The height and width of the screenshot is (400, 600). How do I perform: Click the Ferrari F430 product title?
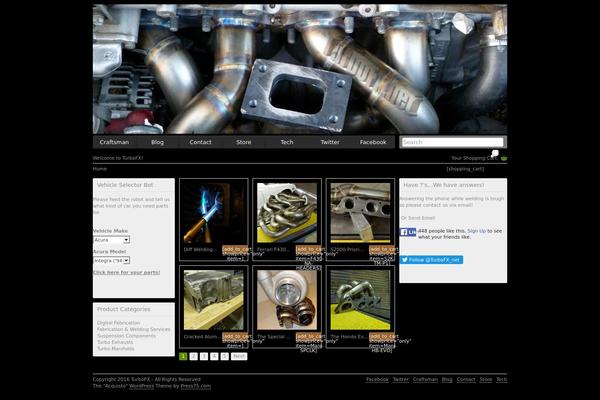point(273,250)
